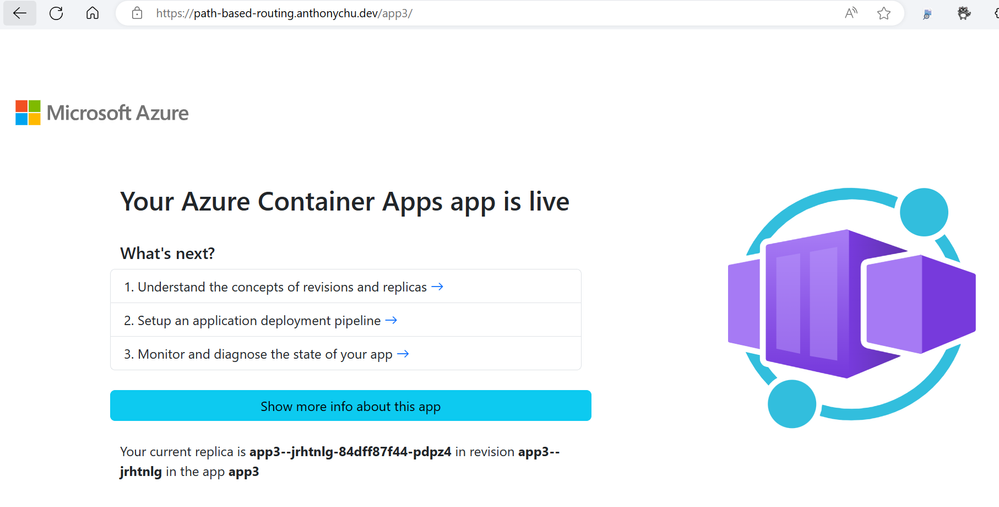This screenshot has width=999, height=507.
Task: Click the Microsoft Azure logo
Action: click(102, 113)
